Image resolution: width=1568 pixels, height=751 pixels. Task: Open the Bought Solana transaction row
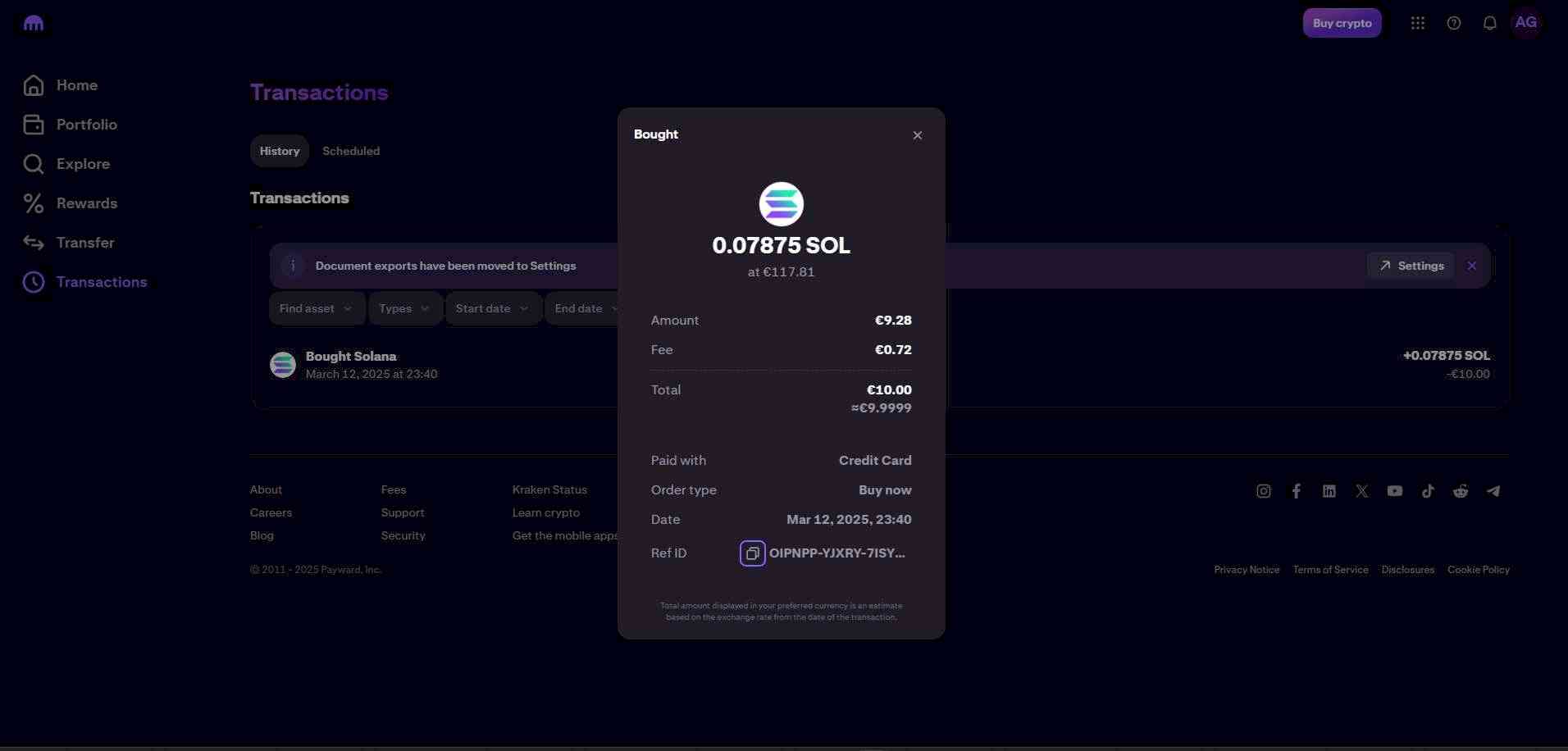coord(880,365)
